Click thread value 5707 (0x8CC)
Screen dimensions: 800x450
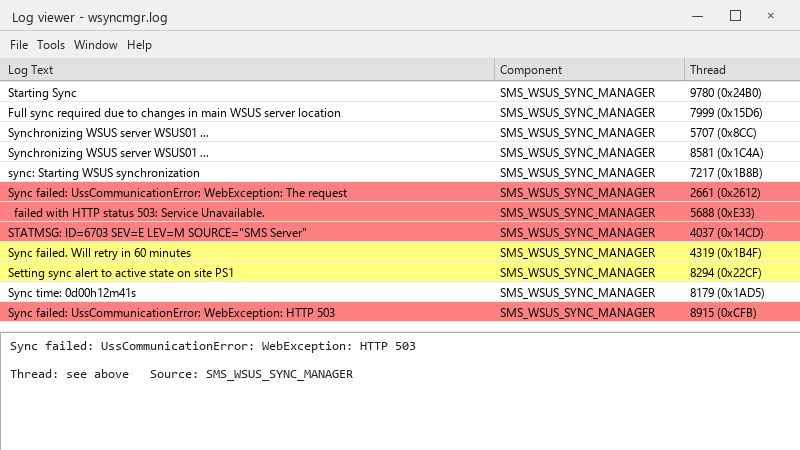coord(723,133)
